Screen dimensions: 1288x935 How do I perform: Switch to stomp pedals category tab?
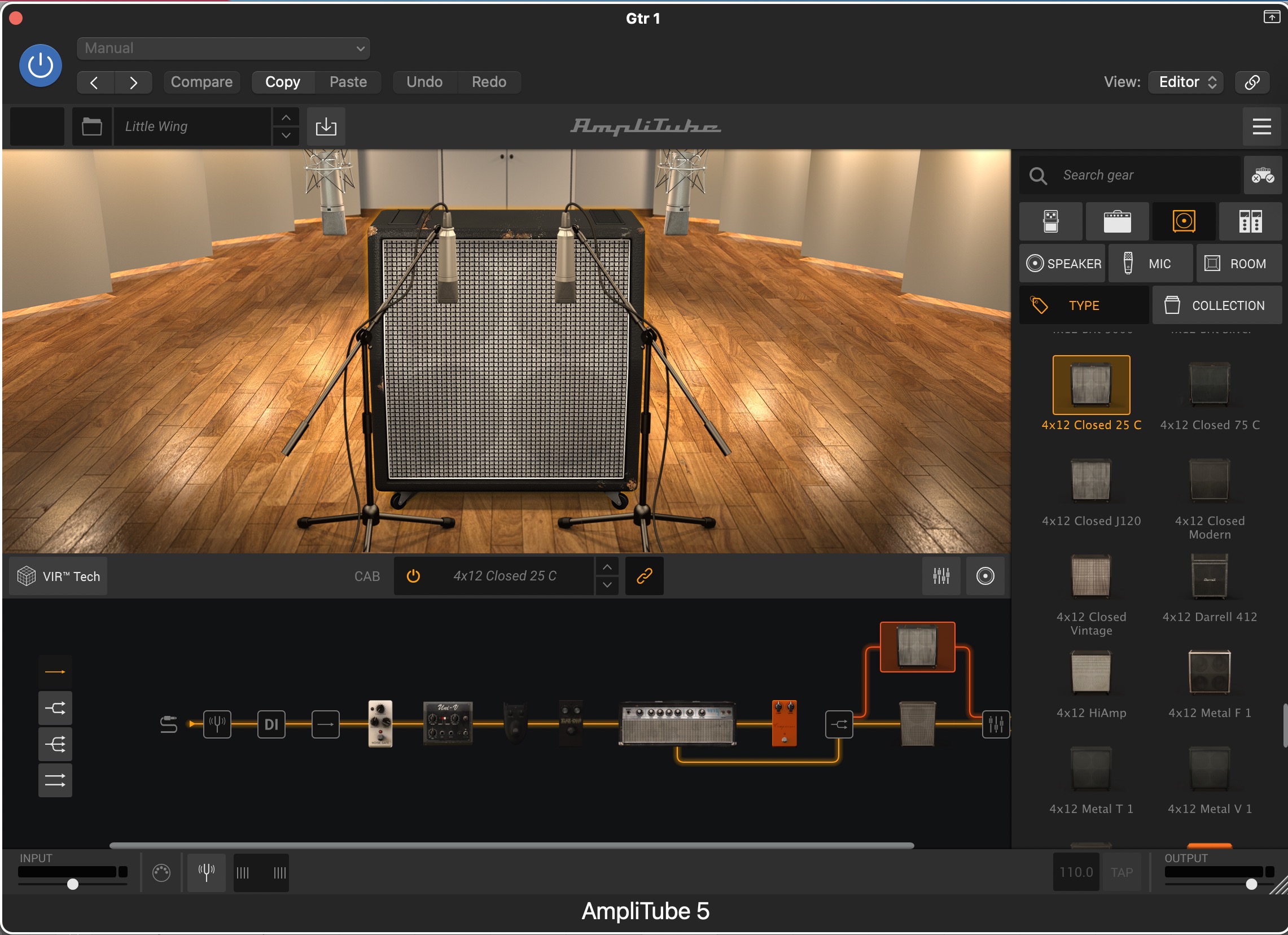1050,221
